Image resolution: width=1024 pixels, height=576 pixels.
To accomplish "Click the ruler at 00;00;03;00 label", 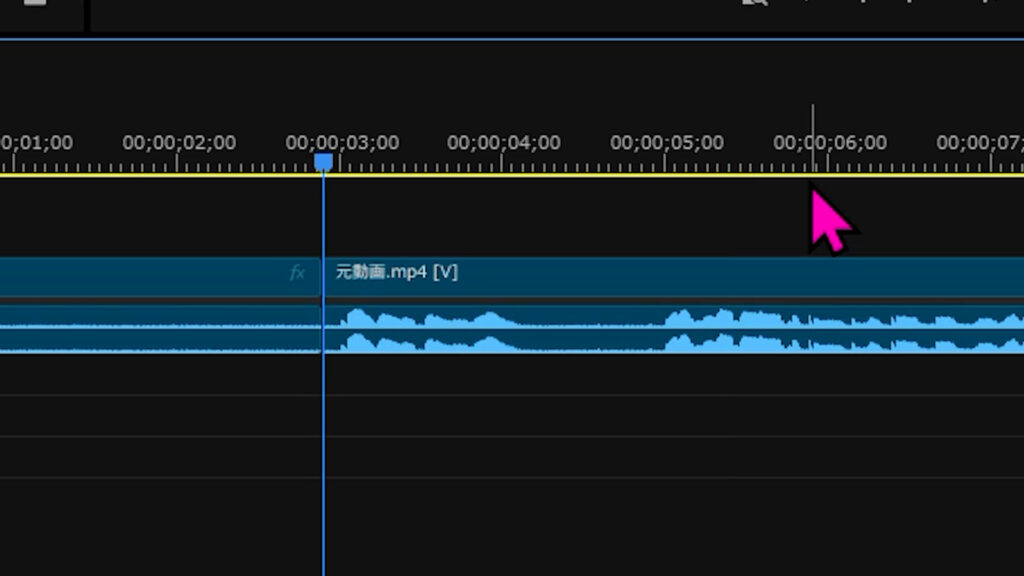I will point(342,143).
